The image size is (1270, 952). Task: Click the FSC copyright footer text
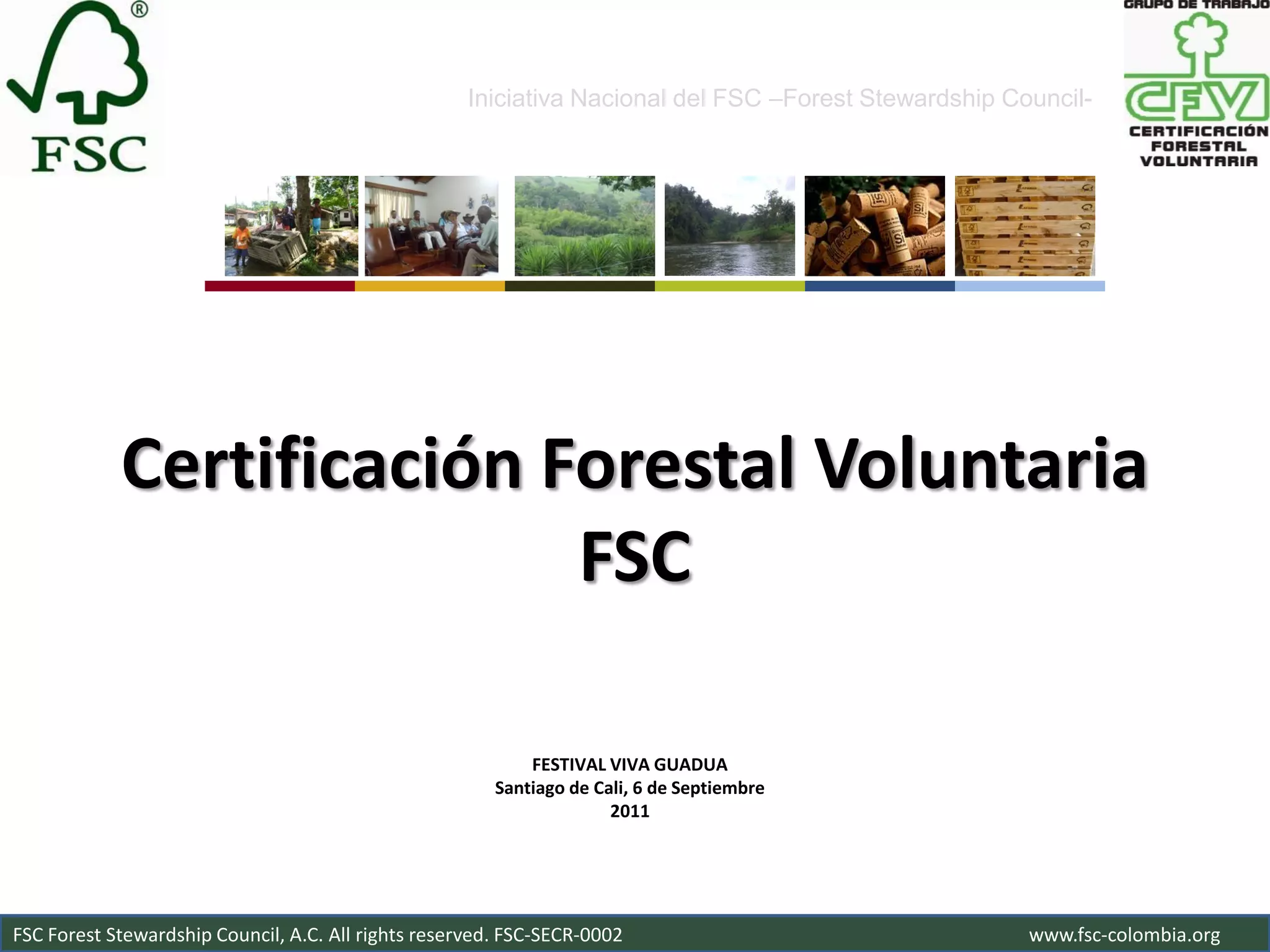tap(317, 935)
